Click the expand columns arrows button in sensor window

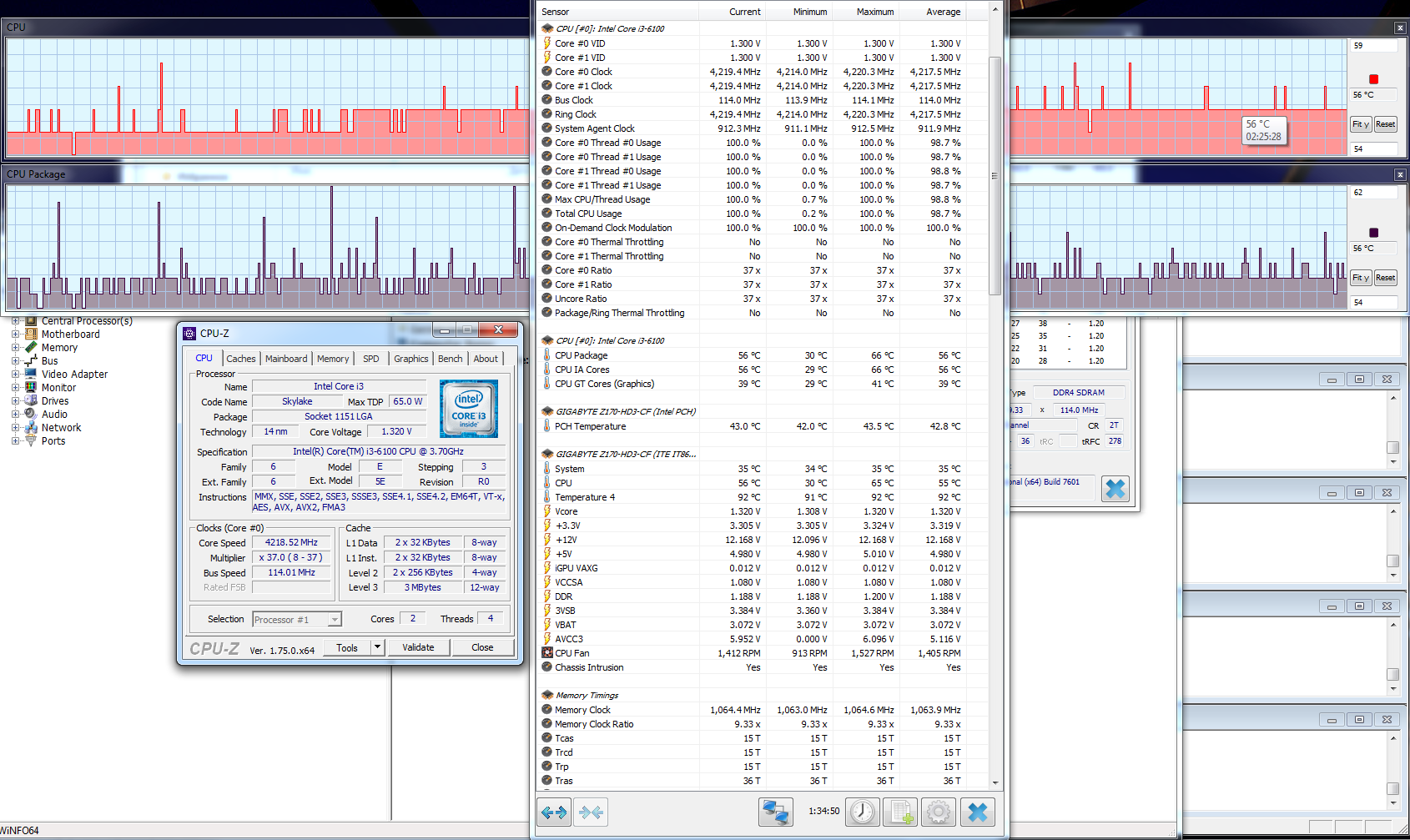[x=554, y=812]
